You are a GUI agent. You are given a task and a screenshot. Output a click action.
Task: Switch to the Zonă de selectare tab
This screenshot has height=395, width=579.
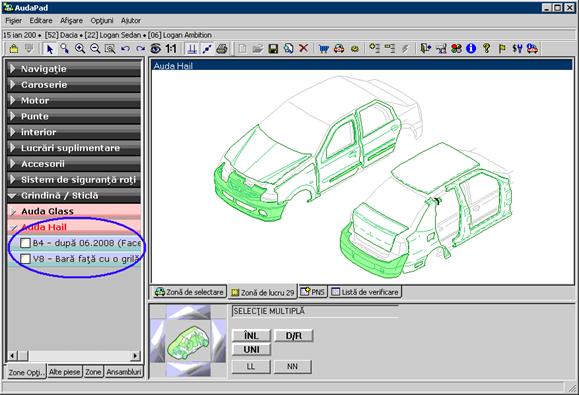coord(189,292)
